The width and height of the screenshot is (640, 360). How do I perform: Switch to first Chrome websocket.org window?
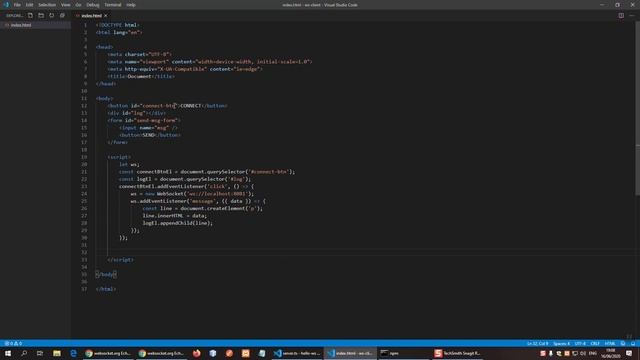point(108,353)
